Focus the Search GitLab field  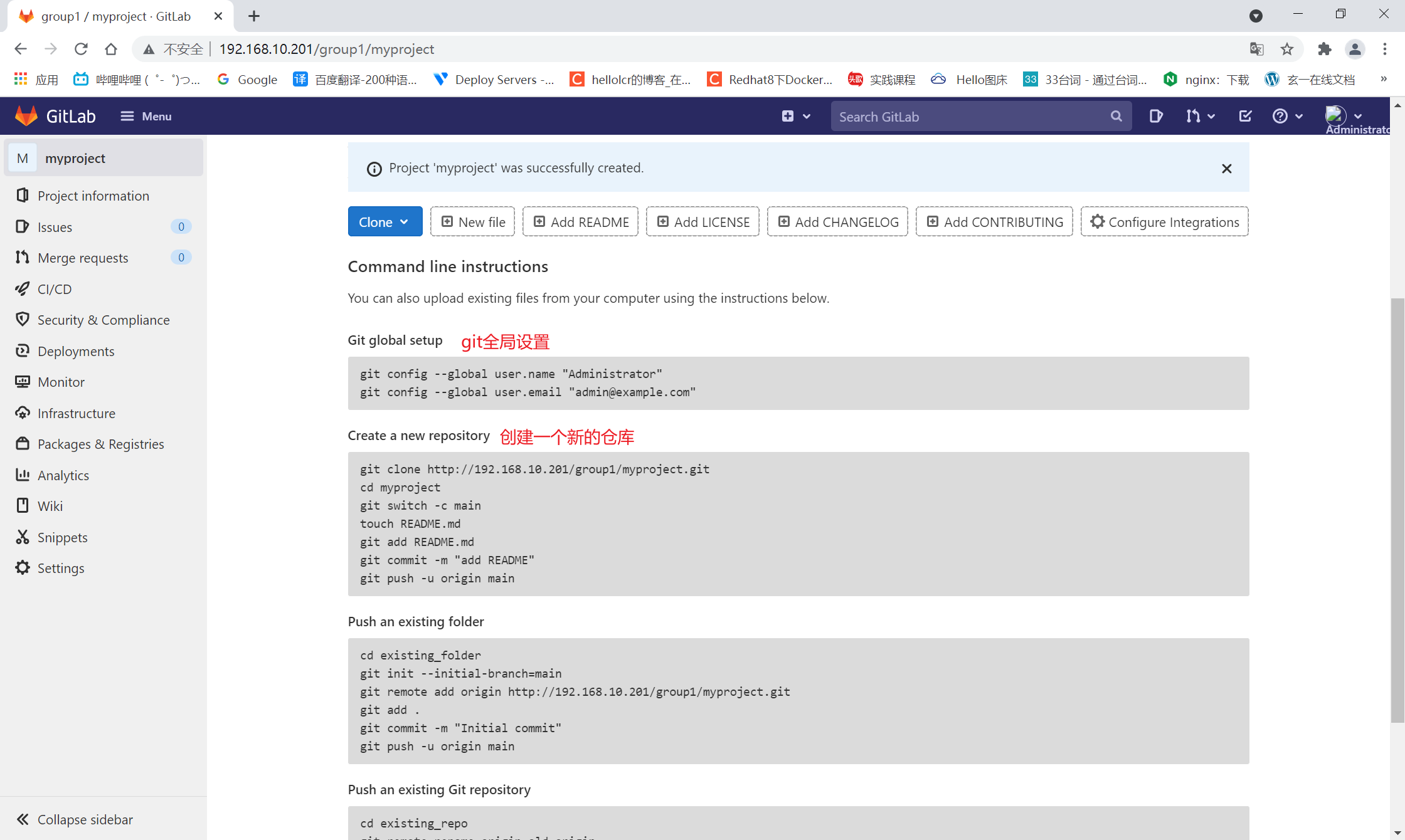pos(969,117)
